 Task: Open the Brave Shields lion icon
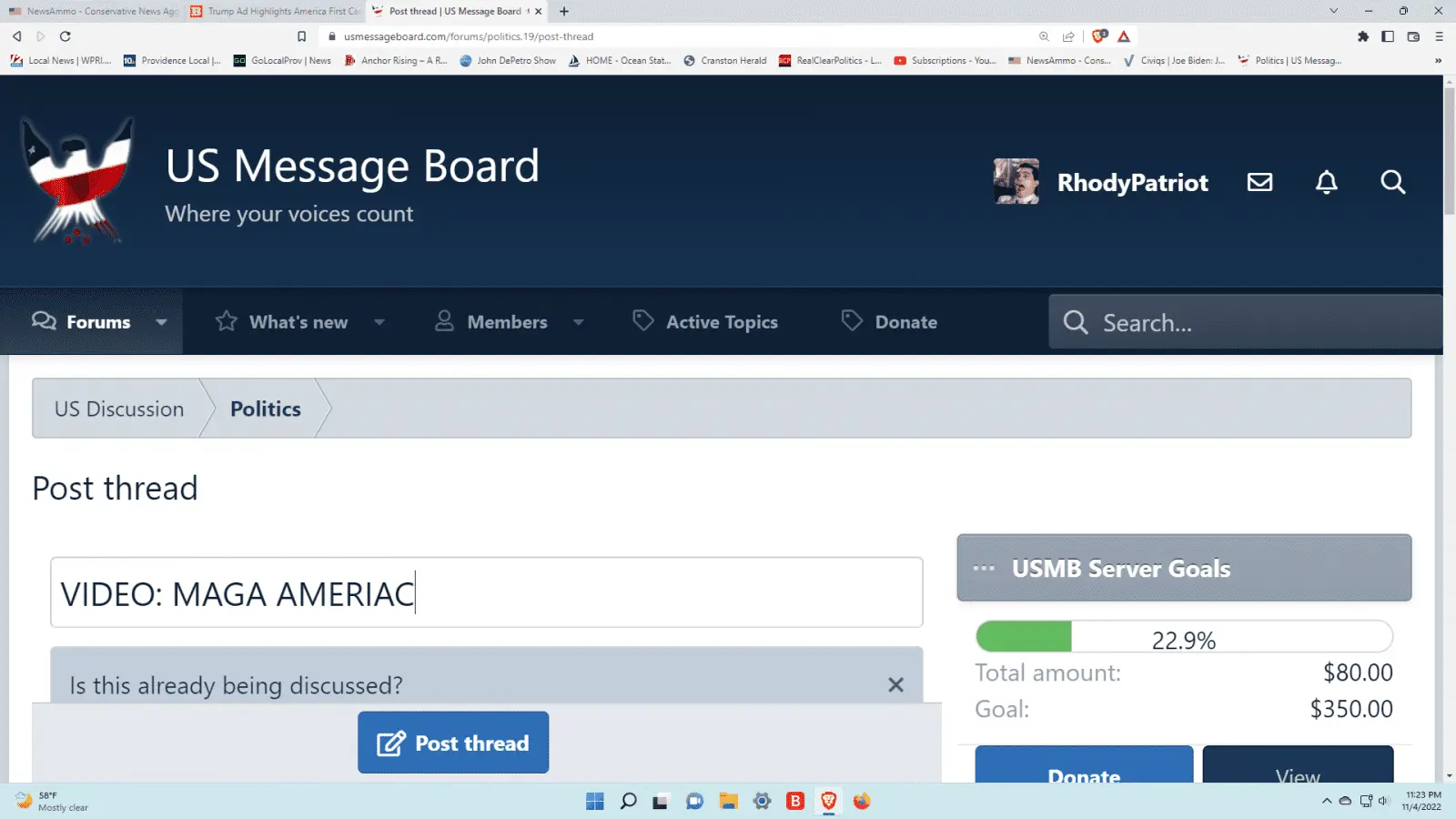click(x=1099, y=36)
